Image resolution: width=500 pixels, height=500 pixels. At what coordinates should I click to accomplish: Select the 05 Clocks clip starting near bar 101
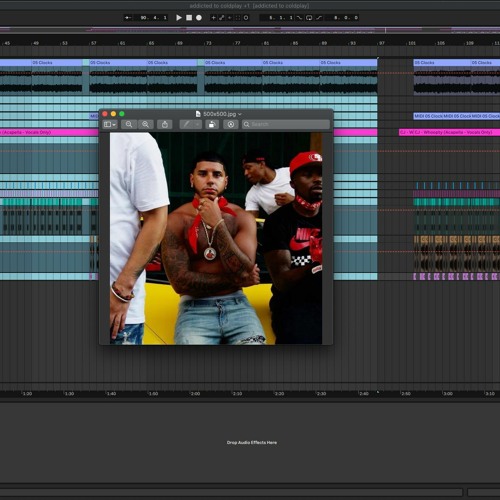[442, 62]
